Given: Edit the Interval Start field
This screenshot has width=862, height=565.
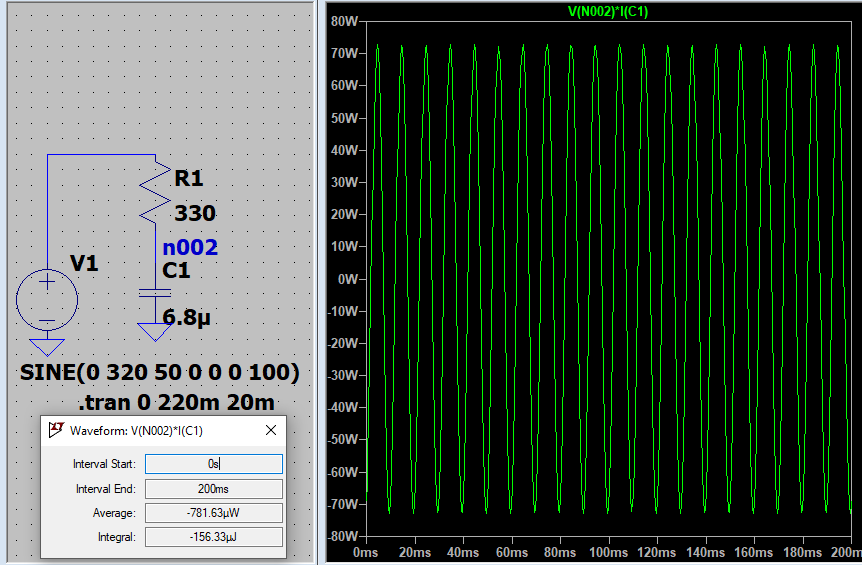Looking at the screenshot, I should (x=214, y=464).
